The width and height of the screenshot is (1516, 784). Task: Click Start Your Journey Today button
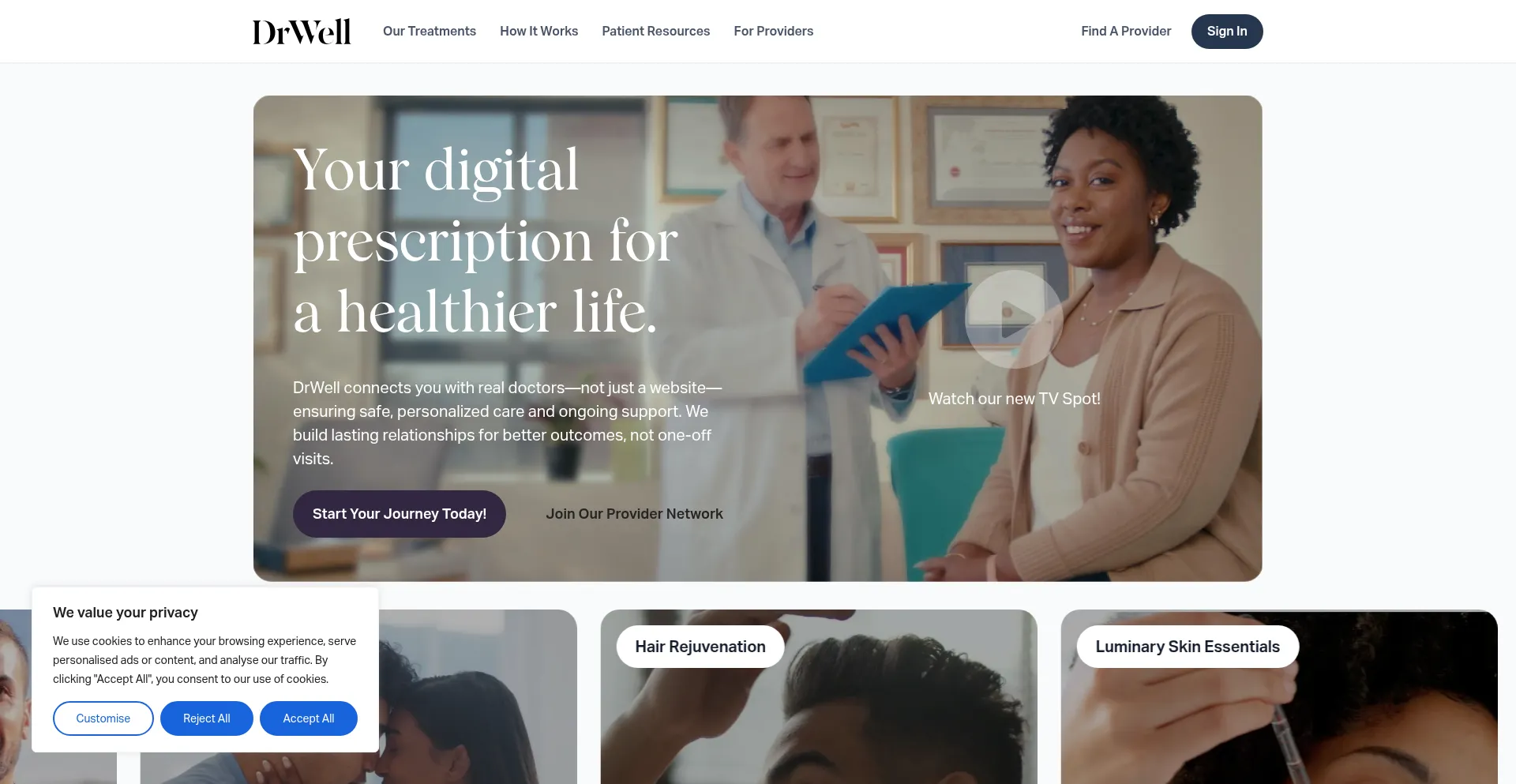pos(400,514)
